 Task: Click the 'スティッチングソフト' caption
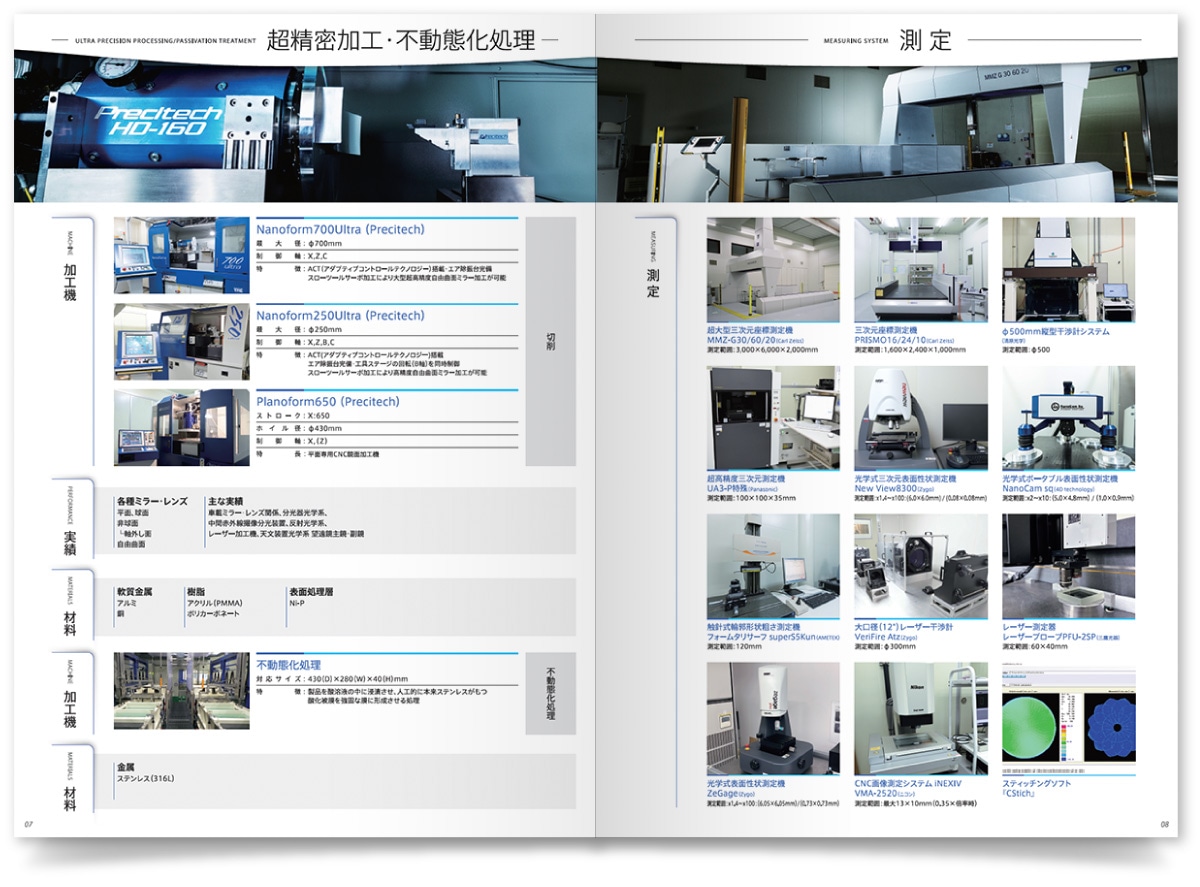click(x=1036, y=783)
